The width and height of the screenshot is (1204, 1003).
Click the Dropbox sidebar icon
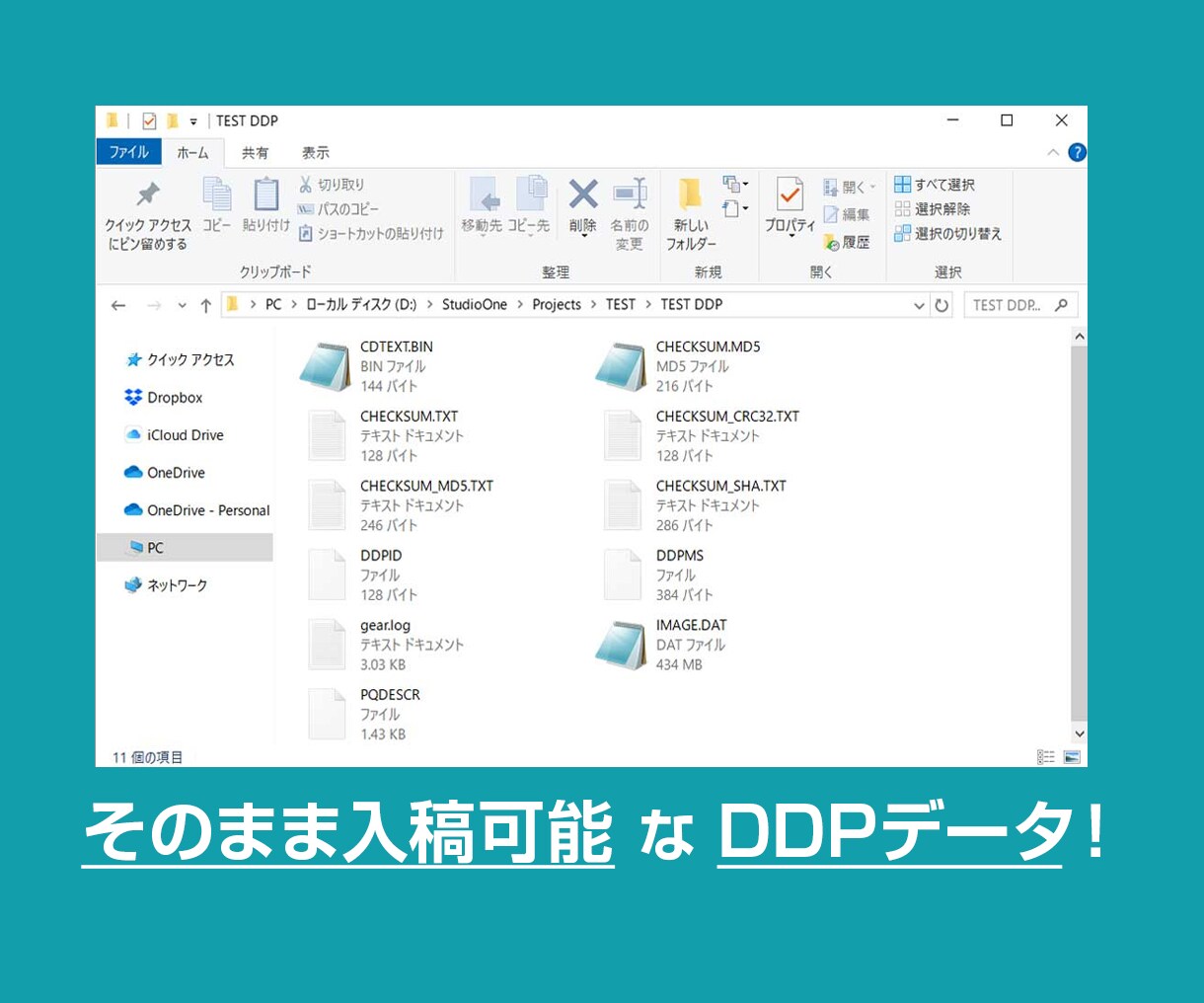(x=133, y=397)
